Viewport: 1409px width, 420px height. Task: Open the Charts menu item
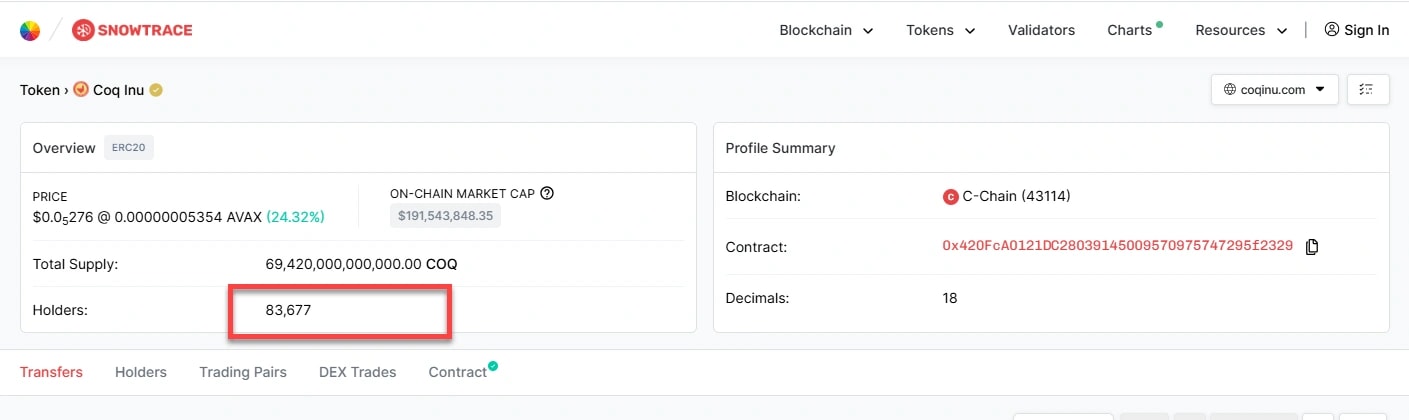1130,30
